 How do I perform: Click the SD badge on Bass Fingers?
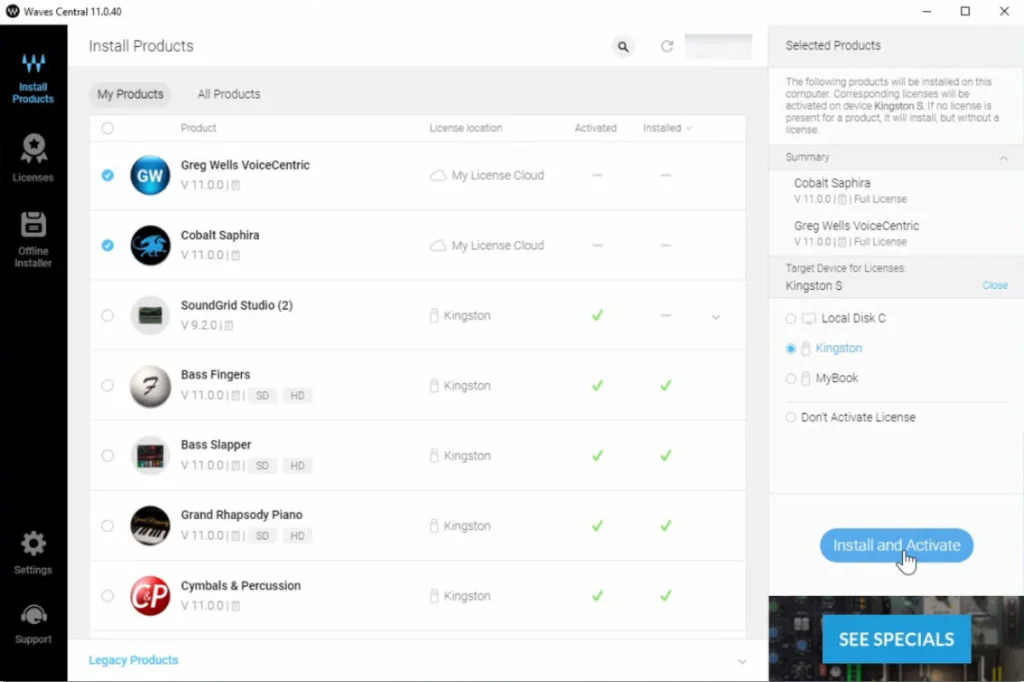[263, 395]
